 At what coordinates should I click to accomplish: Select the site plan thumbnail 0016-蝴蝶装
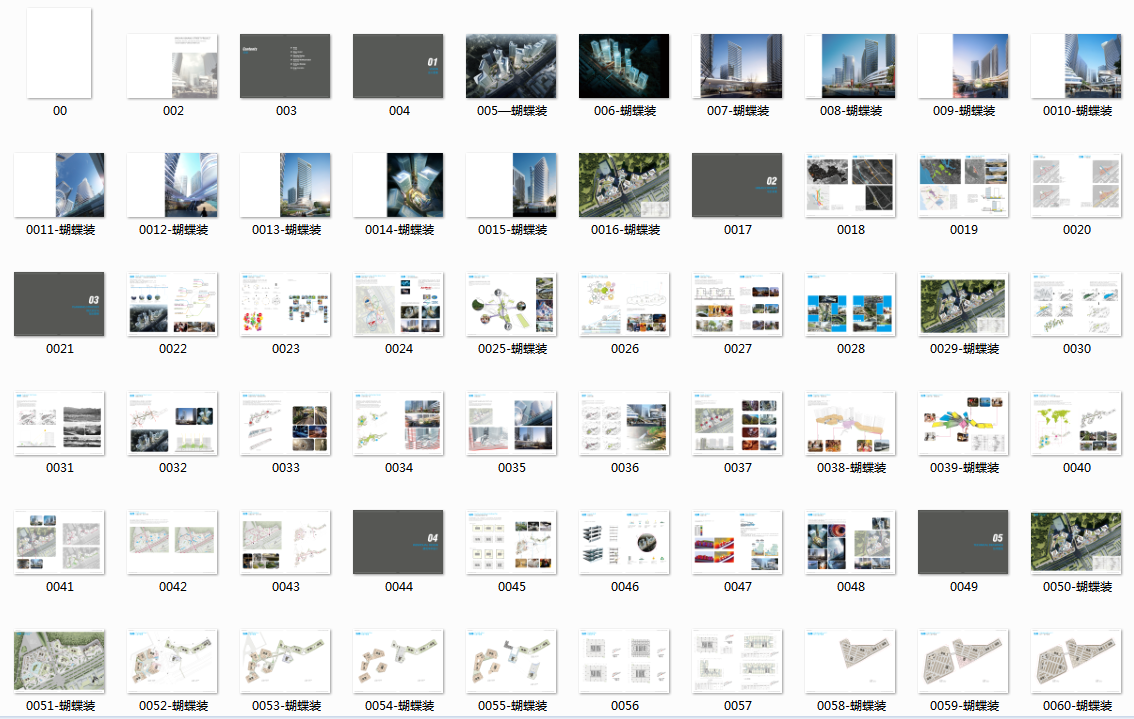[624, 185]
